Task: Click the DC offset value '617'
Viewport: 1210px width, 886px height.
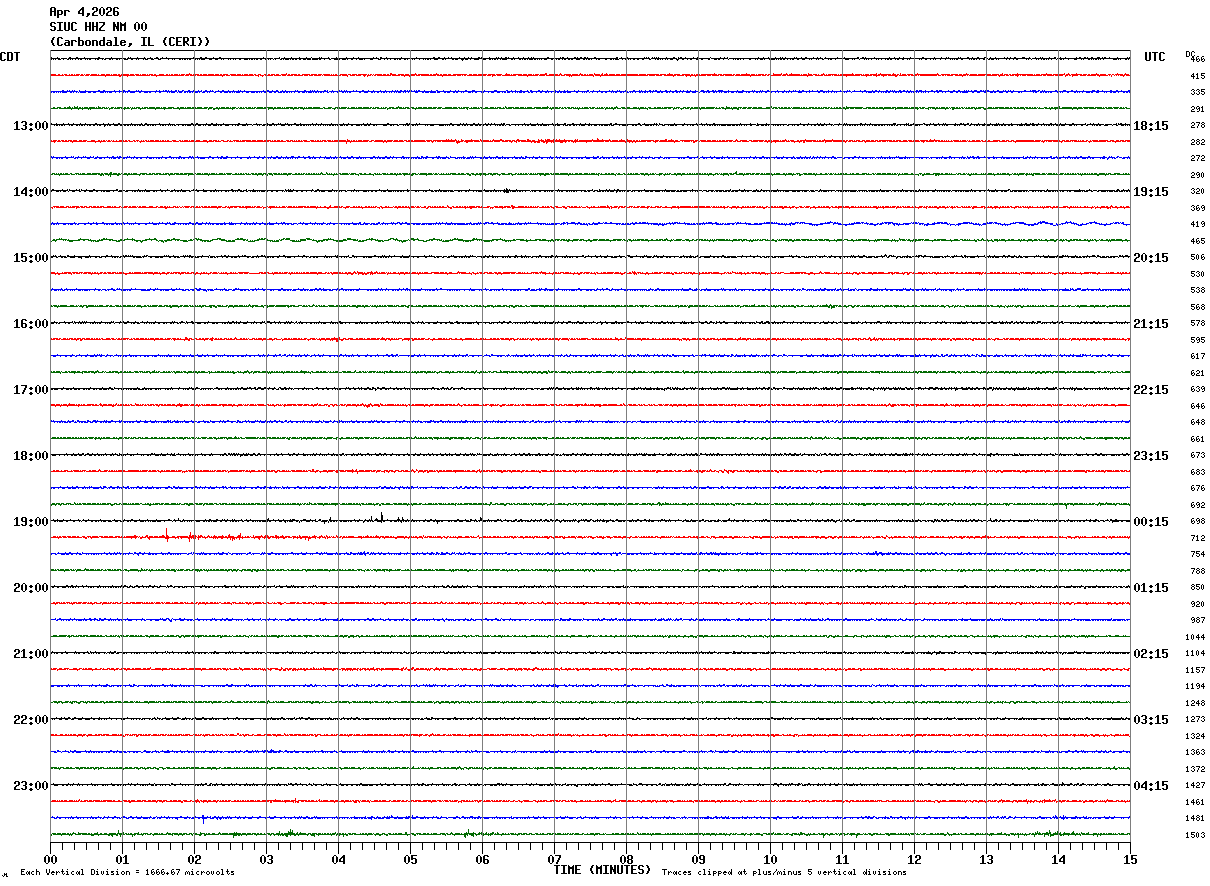Action: tap(1197, 356)
